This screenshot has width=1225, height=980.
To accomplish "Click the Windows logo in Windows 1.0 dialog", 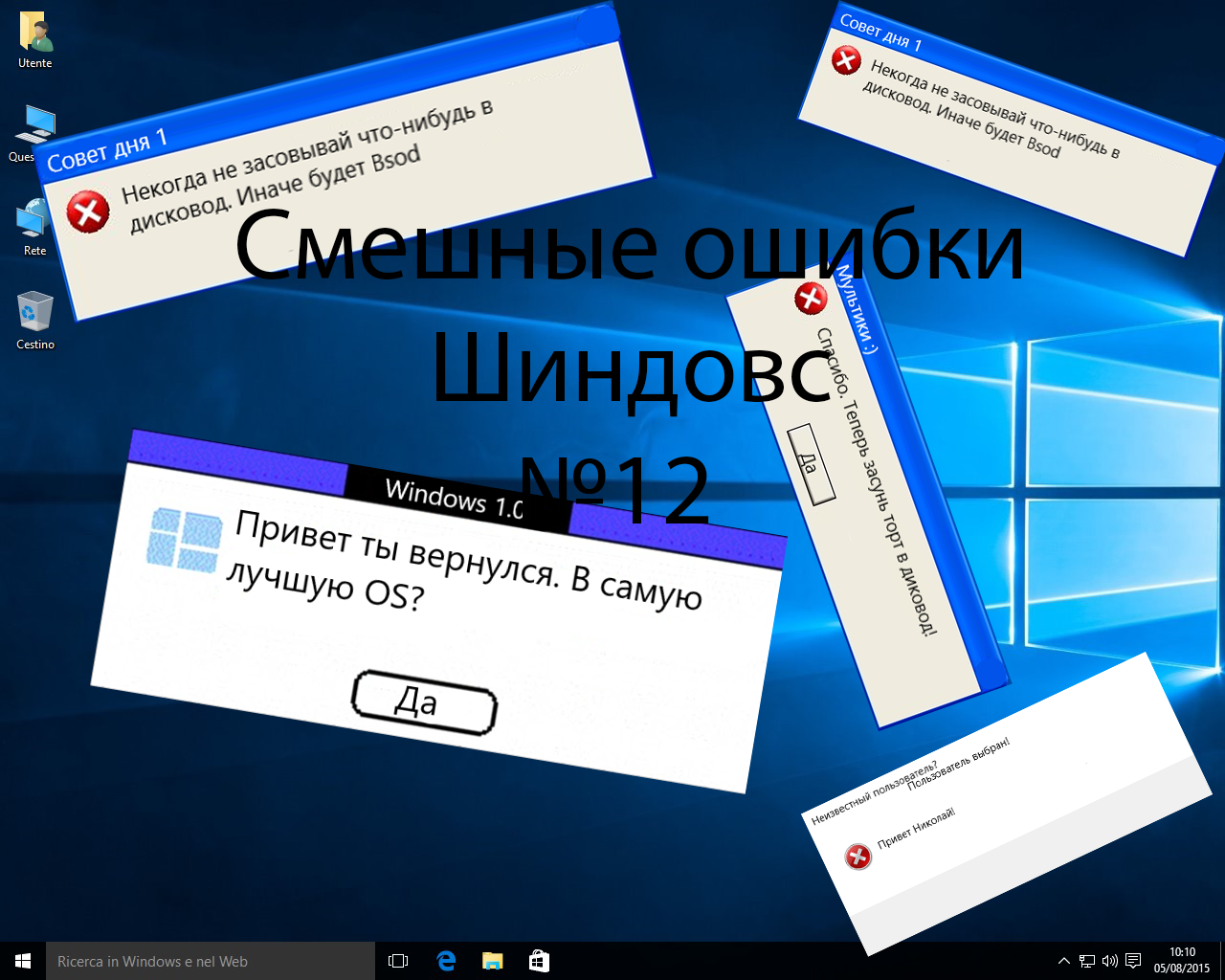I will (x=185, y=540).
